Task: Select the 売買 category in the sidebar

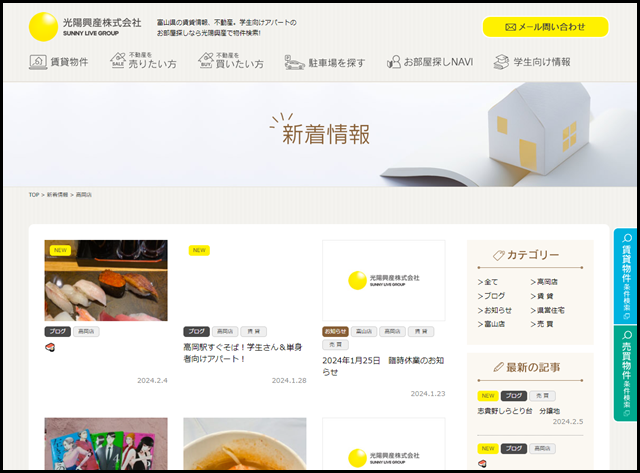Action: tap(542, 324)
